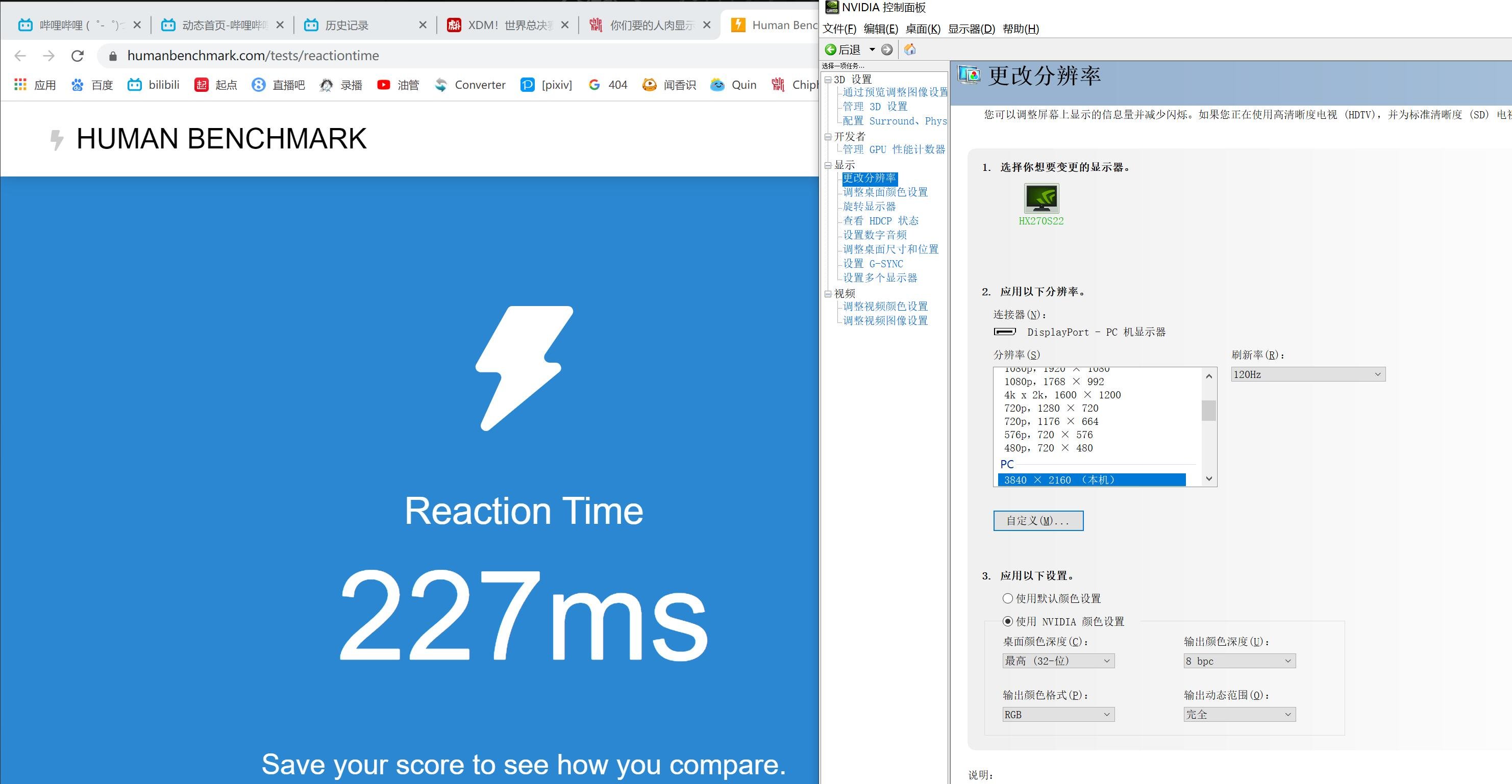This screenshot has width=1512, height=784.
Task: Open the 录播 bookmark
Action: click(x=340, y=85)
